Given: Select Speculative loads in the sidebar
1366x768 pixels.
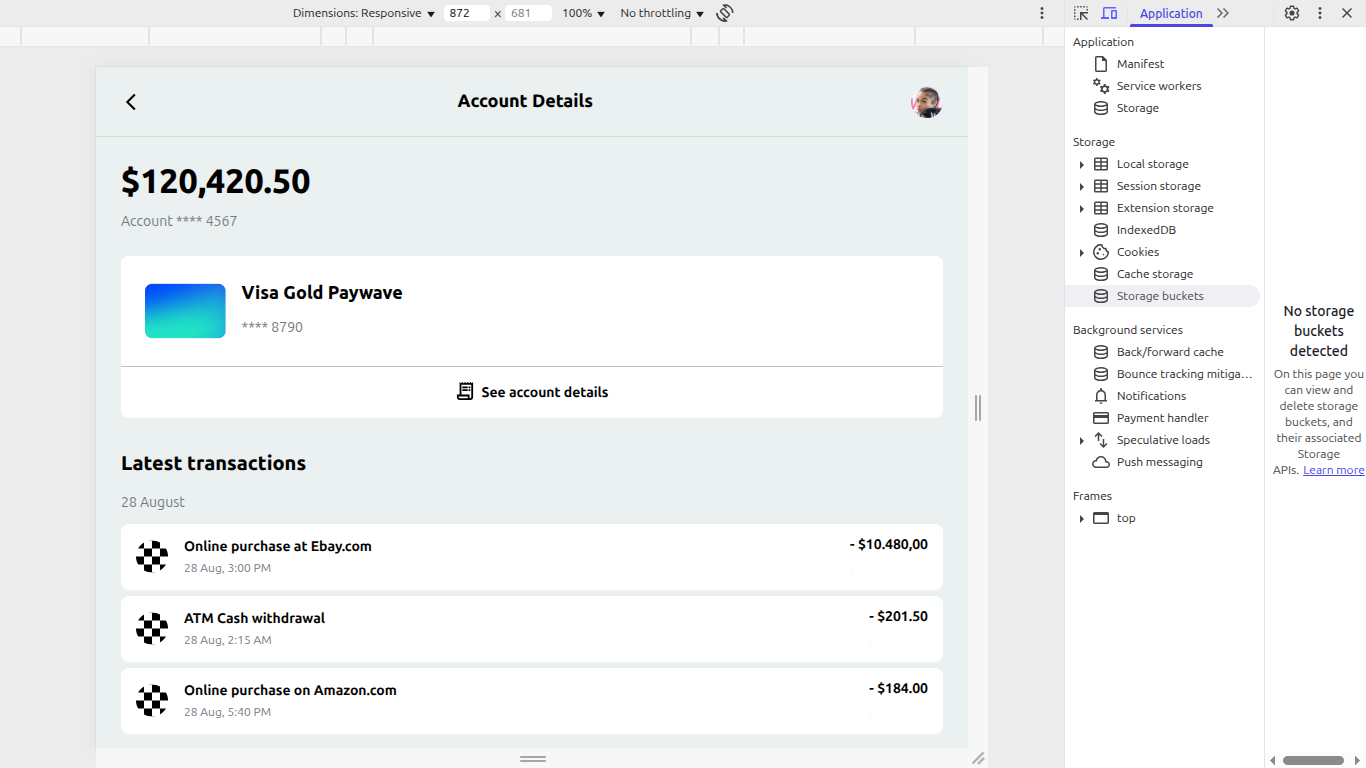Looking at the screenshot, I should click(1163, 440).
